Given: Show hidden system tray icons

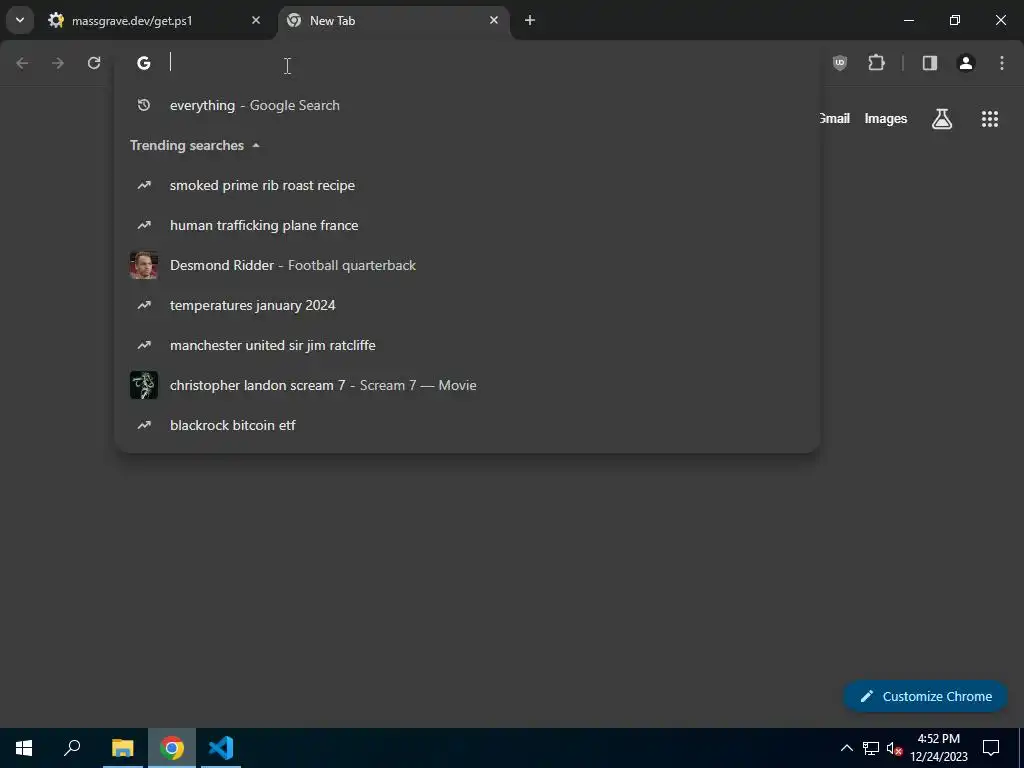Looking at the screenshot, I should [846, 748].
